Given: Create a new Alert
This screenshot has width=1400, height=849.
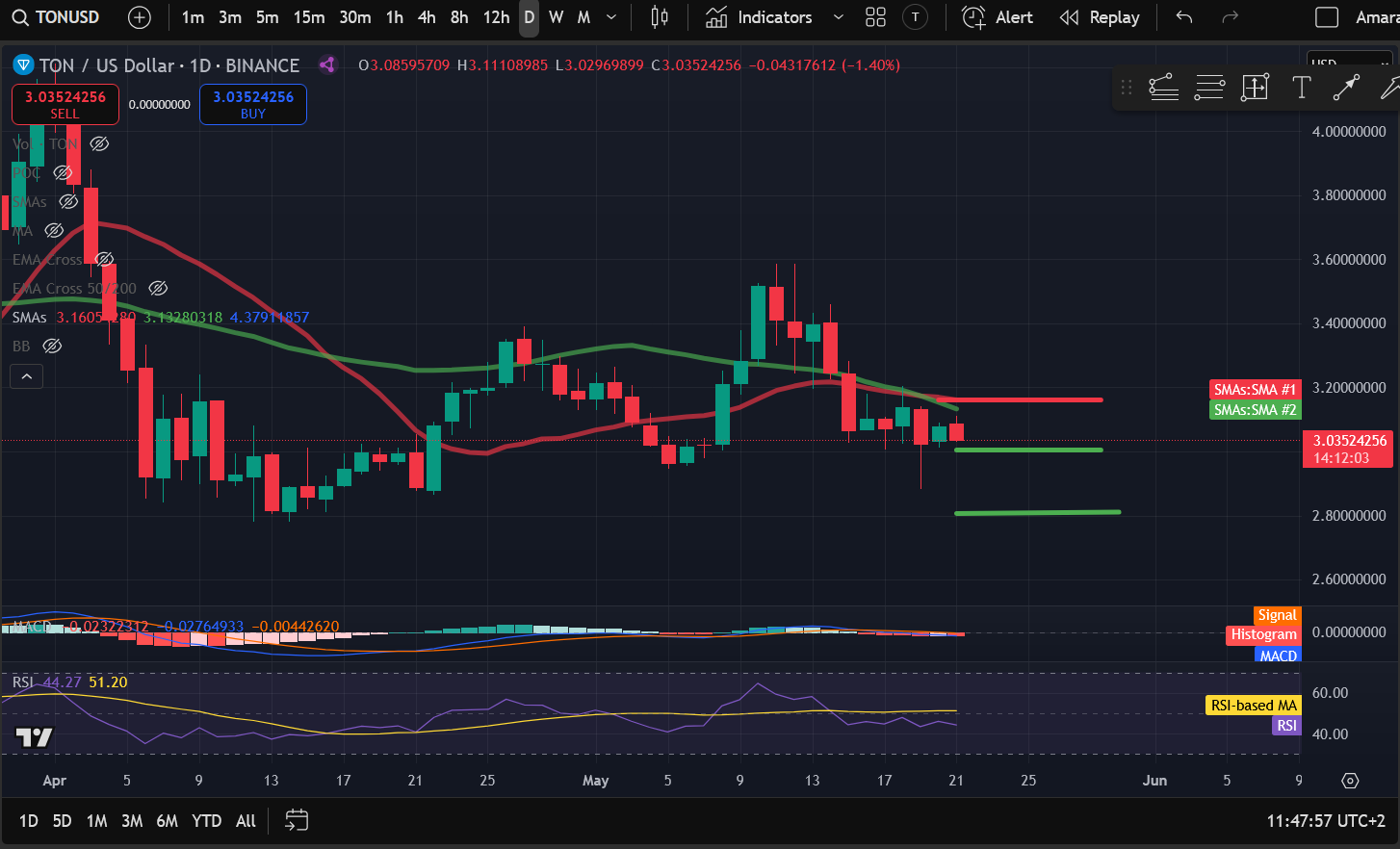Looking at the screenshot, I should [998, 17].
